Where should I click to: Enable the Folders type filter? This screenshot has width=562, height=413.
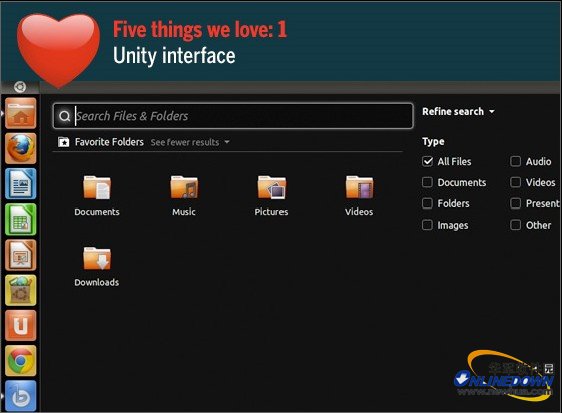pos(427,203)
